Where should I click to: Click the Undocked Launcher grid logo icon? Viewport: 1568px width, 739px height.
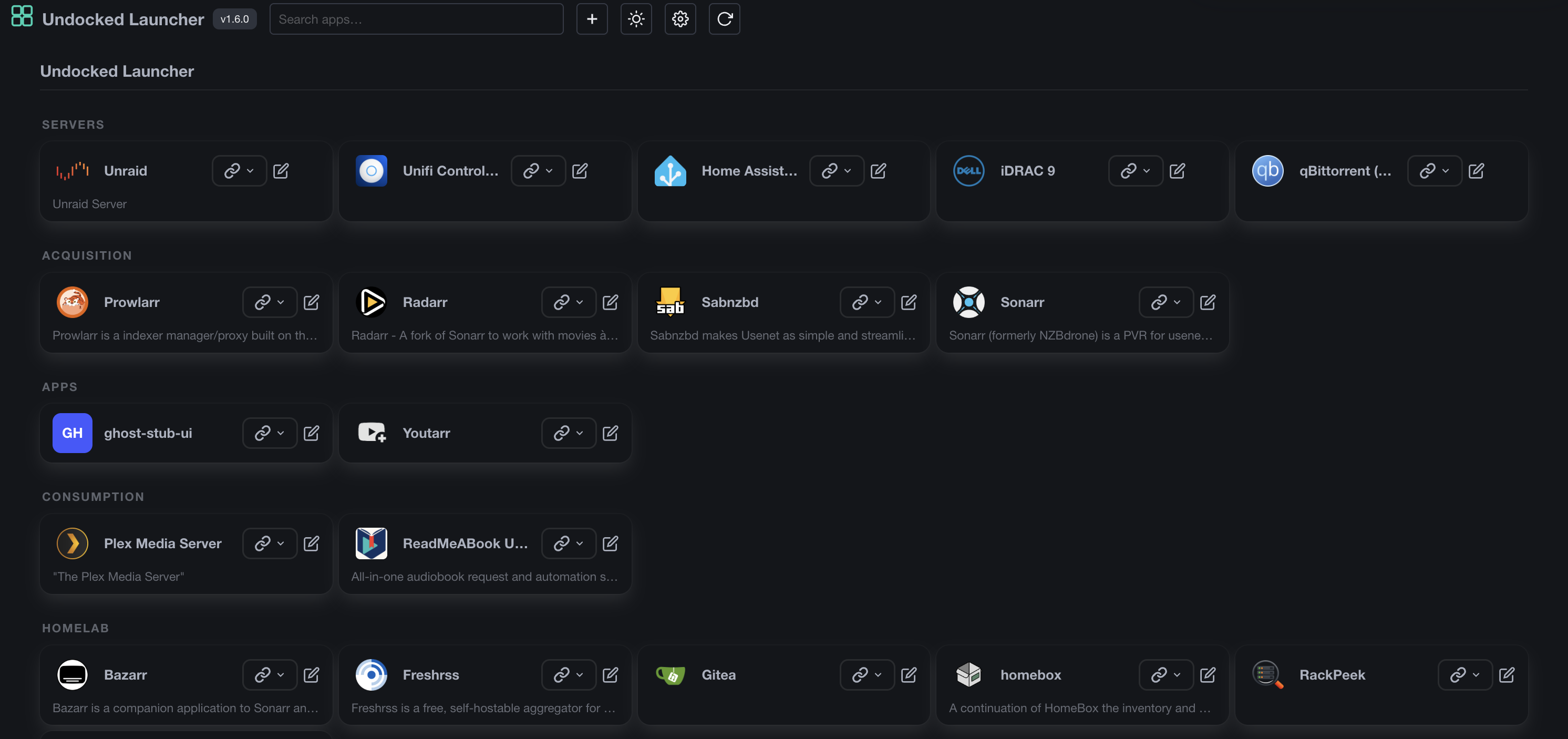22,16
